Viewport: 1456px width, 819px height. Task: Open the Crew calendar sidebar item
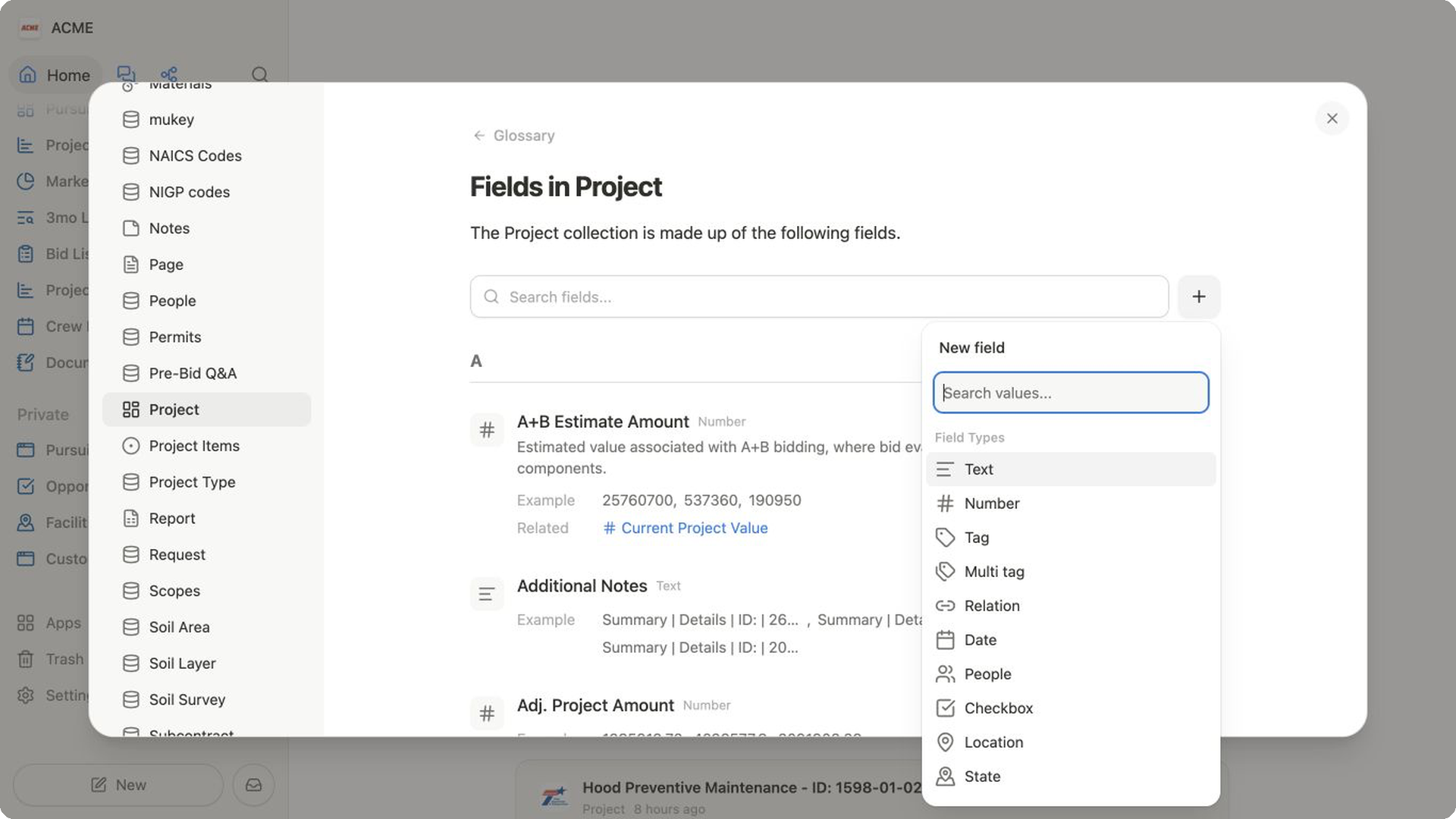pyautogui.click(x=52, y=327)
